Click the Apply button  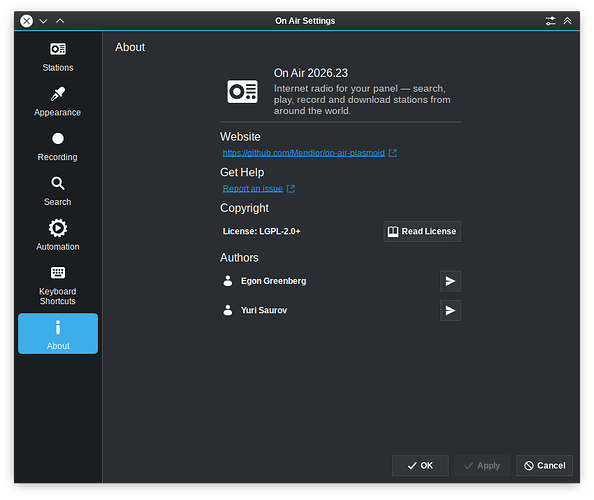482,466
